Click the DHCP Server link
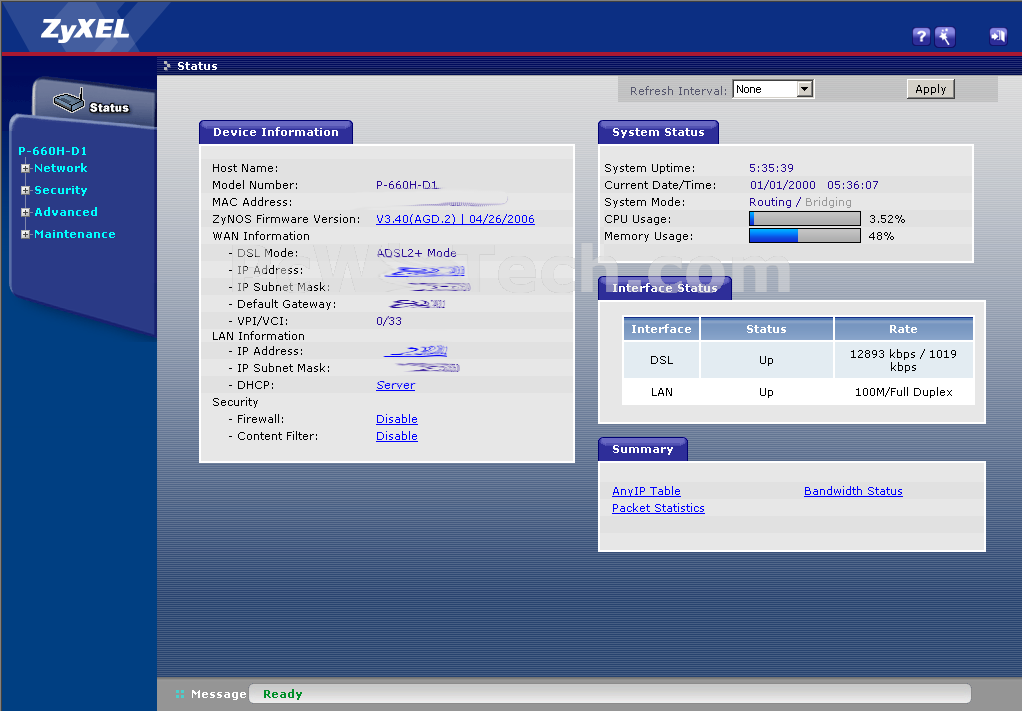The width and height of the screenshot is (1022, 711). click(396, 385)
